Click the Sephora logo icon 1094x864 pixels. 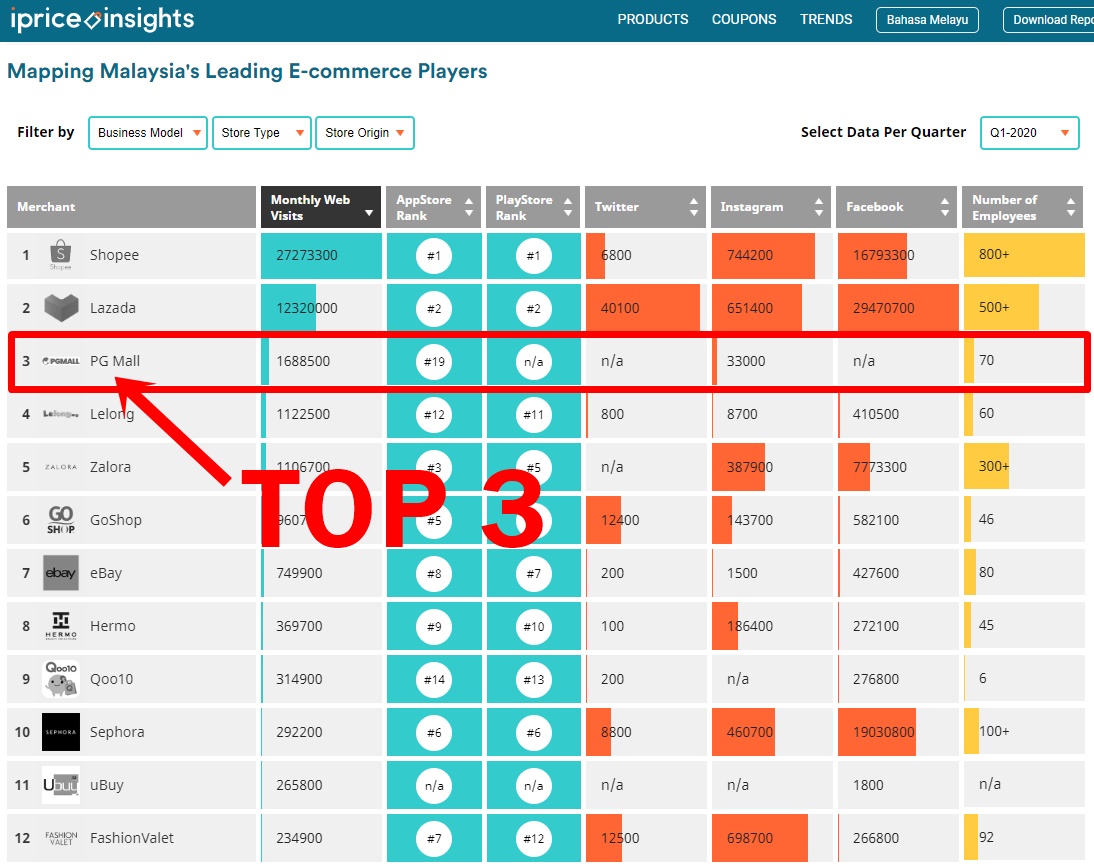(61, 732)
